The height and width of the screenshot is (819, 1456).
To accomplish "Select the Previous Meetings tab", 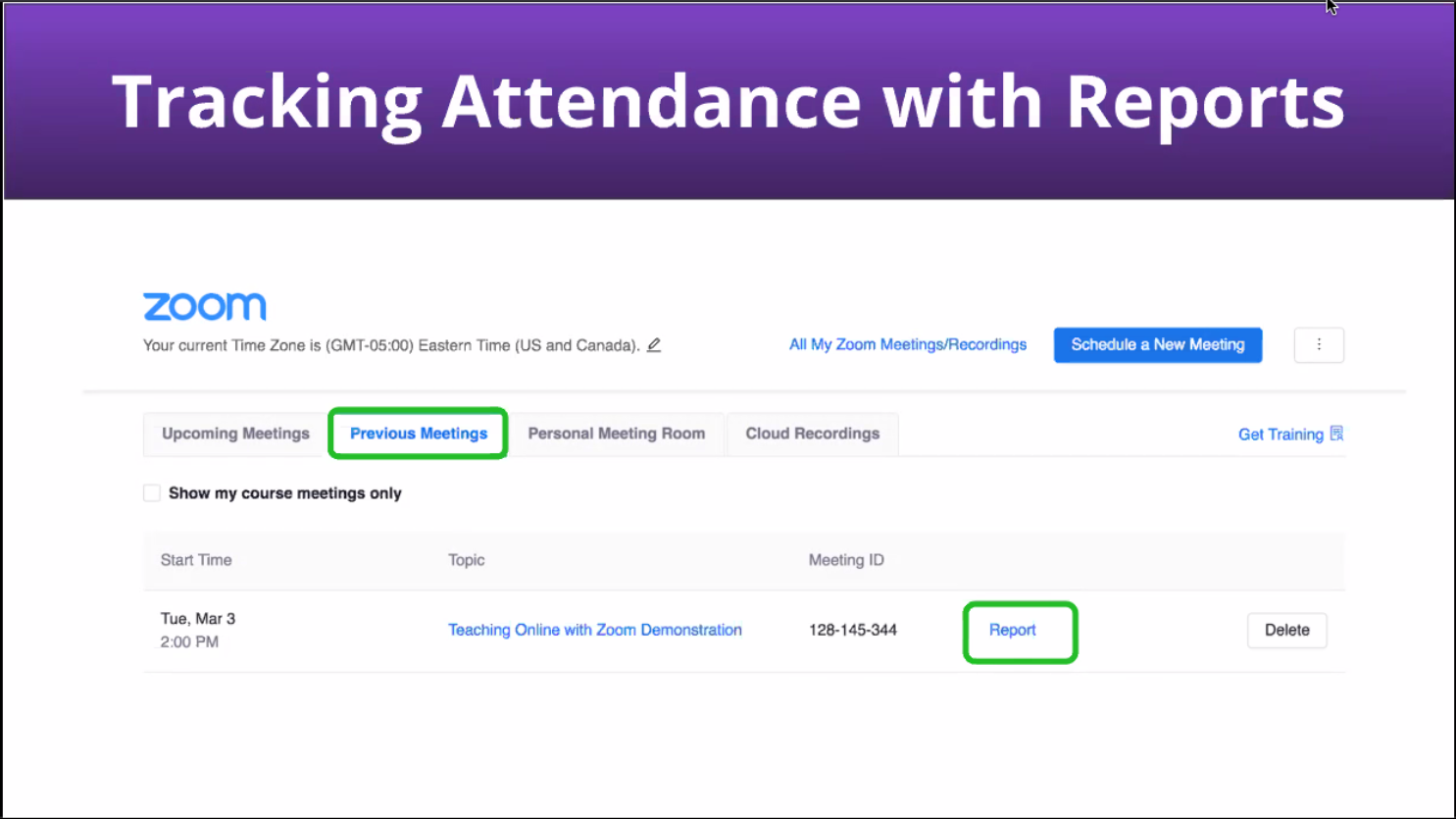I will 419,434.
